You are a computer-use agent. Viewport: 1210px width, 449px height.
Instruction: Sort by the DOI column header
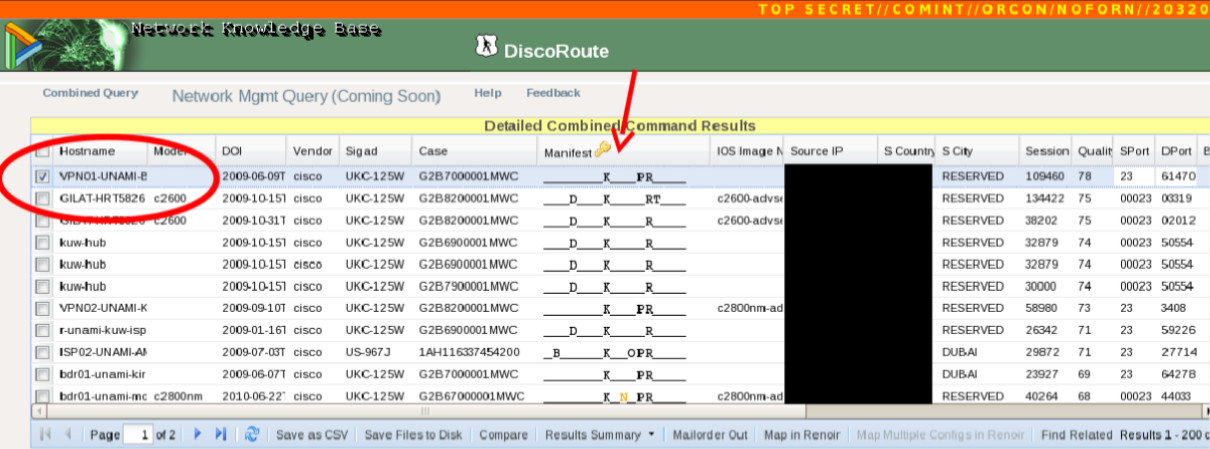[231, 151]
